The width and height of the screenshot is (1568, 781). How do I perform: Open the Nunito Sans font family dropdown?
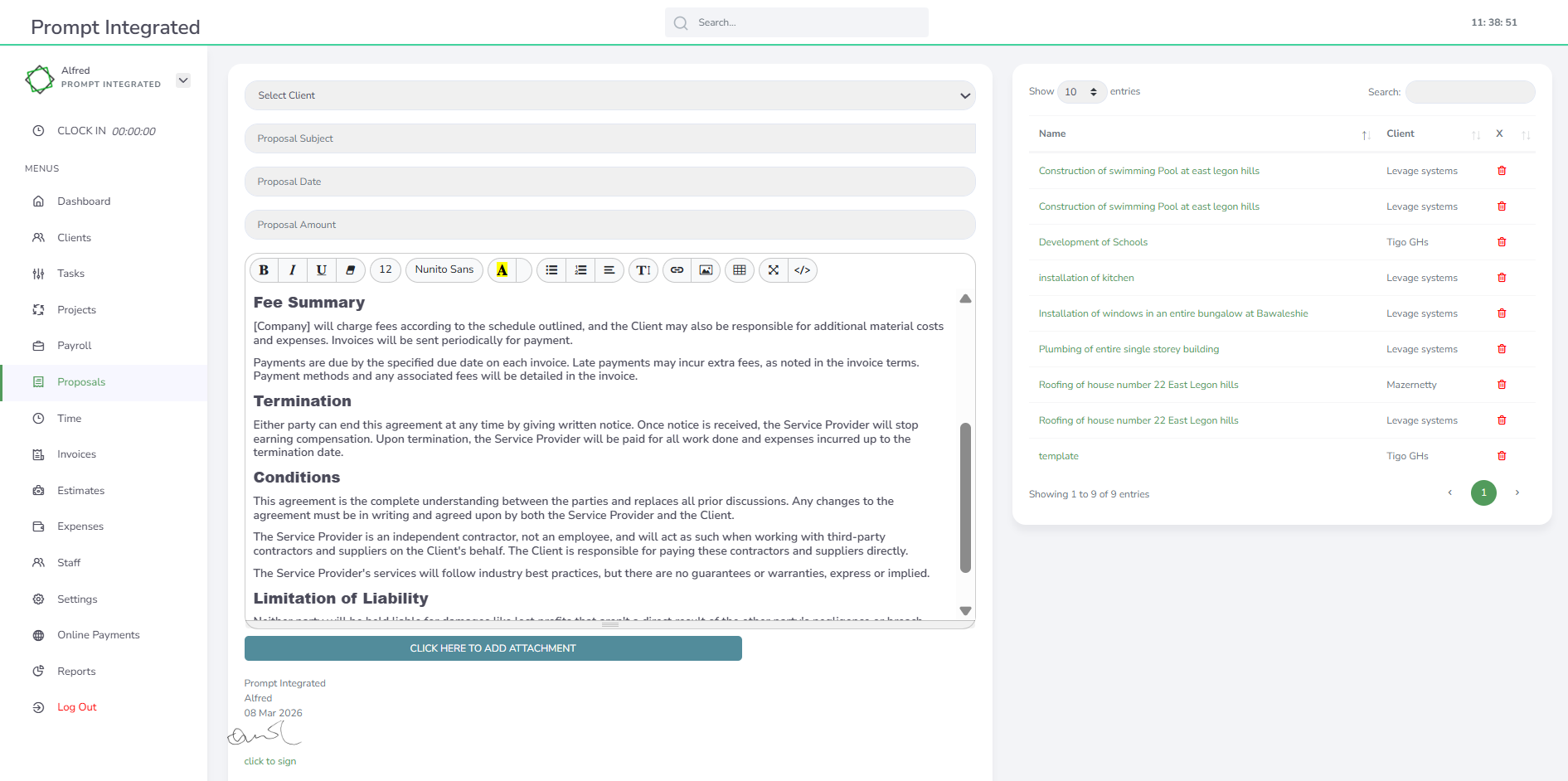click(444, 270)
